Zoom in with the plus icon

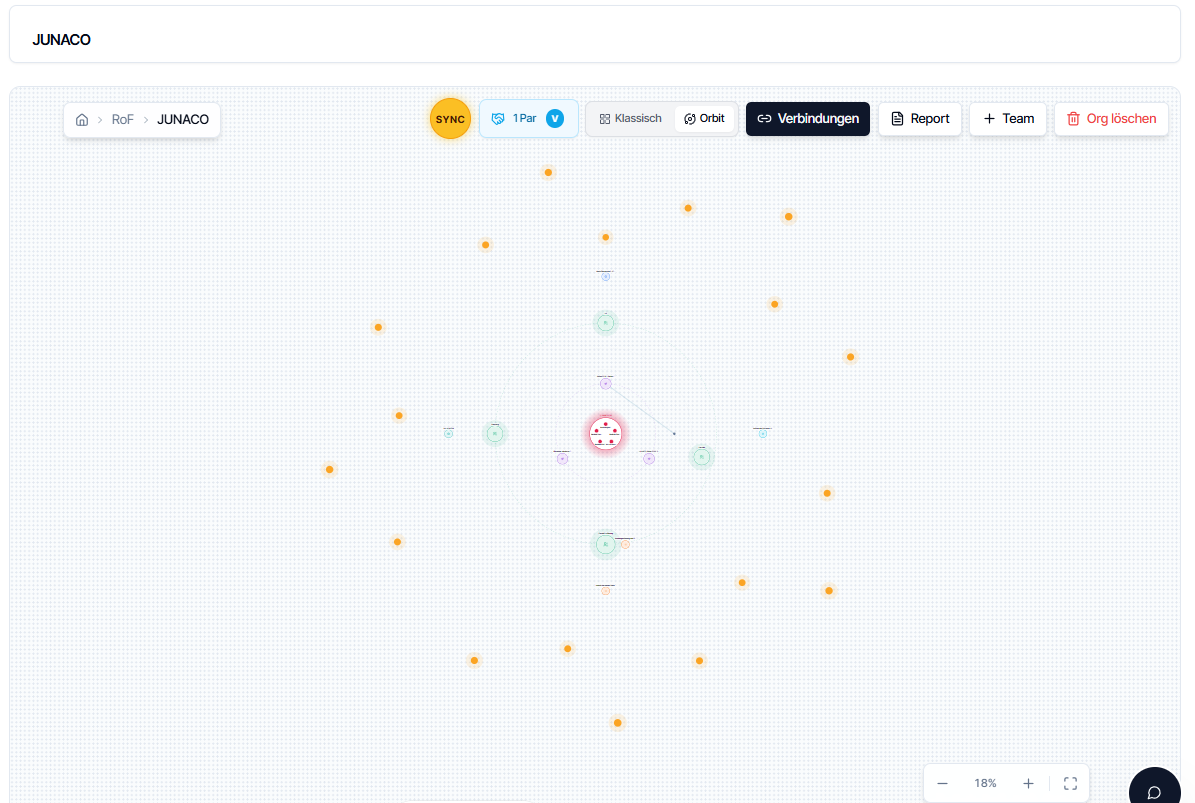[1028, 783]
